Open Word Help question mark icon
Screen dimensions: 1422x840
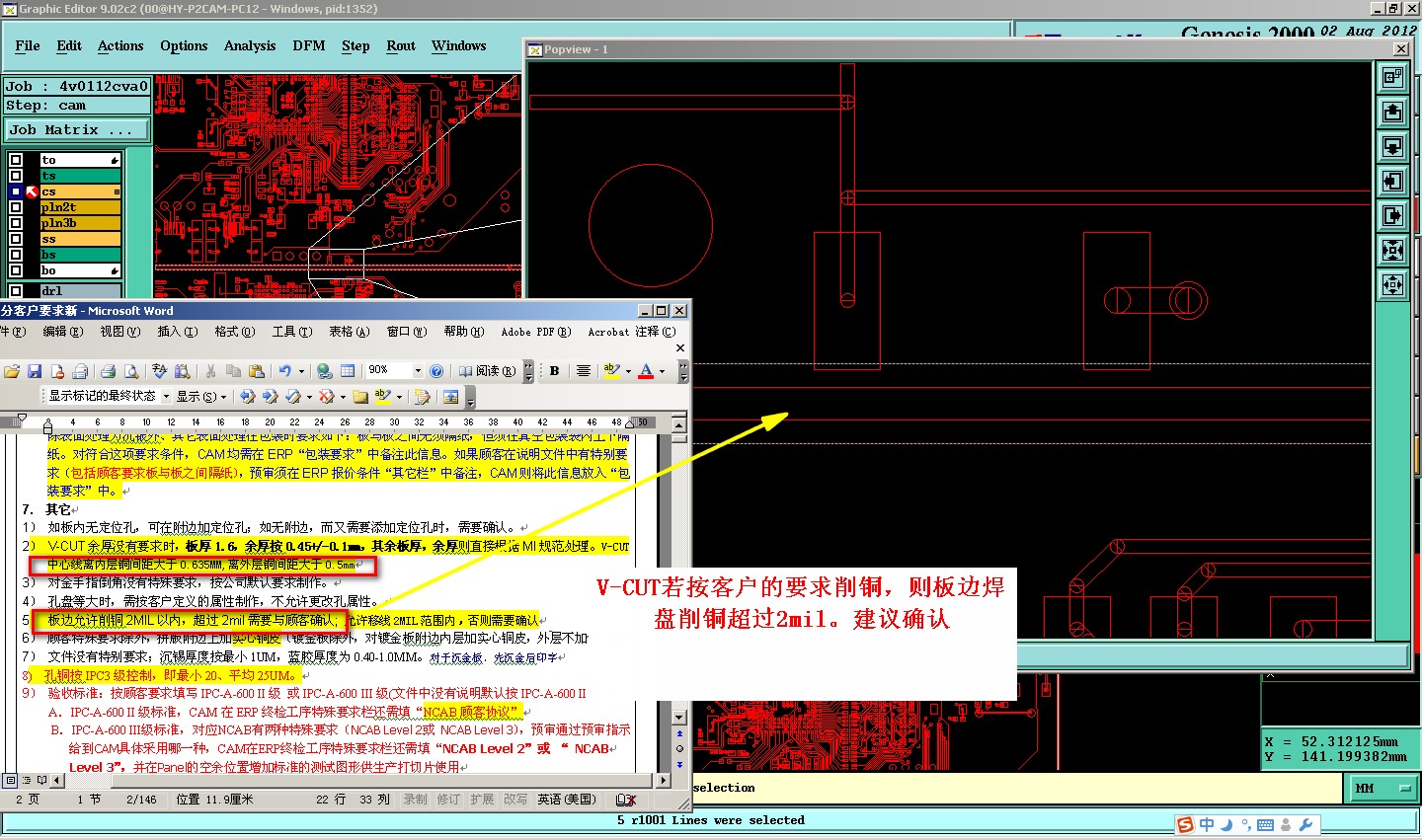click(x=436, y=371)
